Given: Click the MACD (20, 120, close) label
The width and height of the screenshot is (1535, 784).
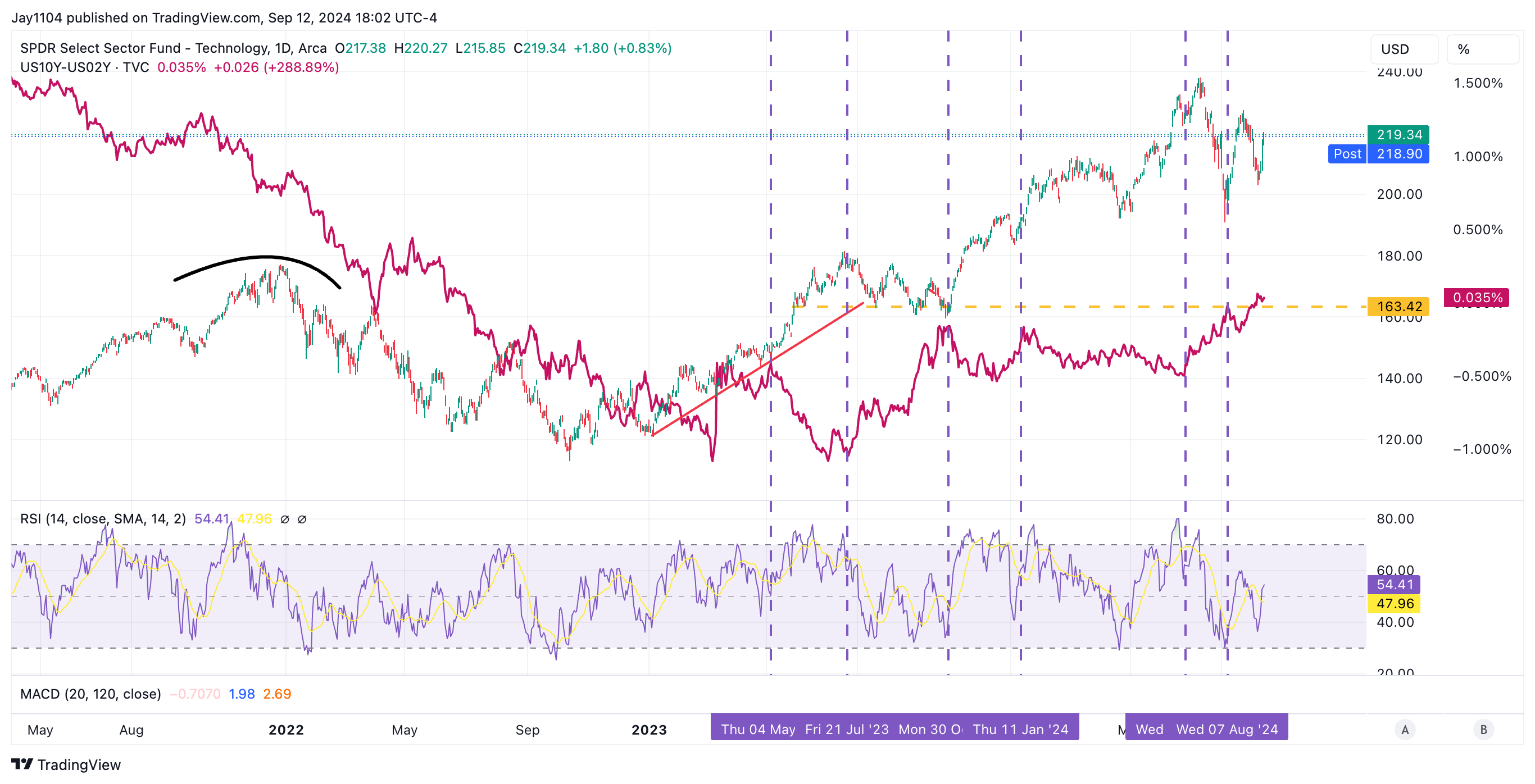Looking at the screenshot, I should tap(90, 694).
